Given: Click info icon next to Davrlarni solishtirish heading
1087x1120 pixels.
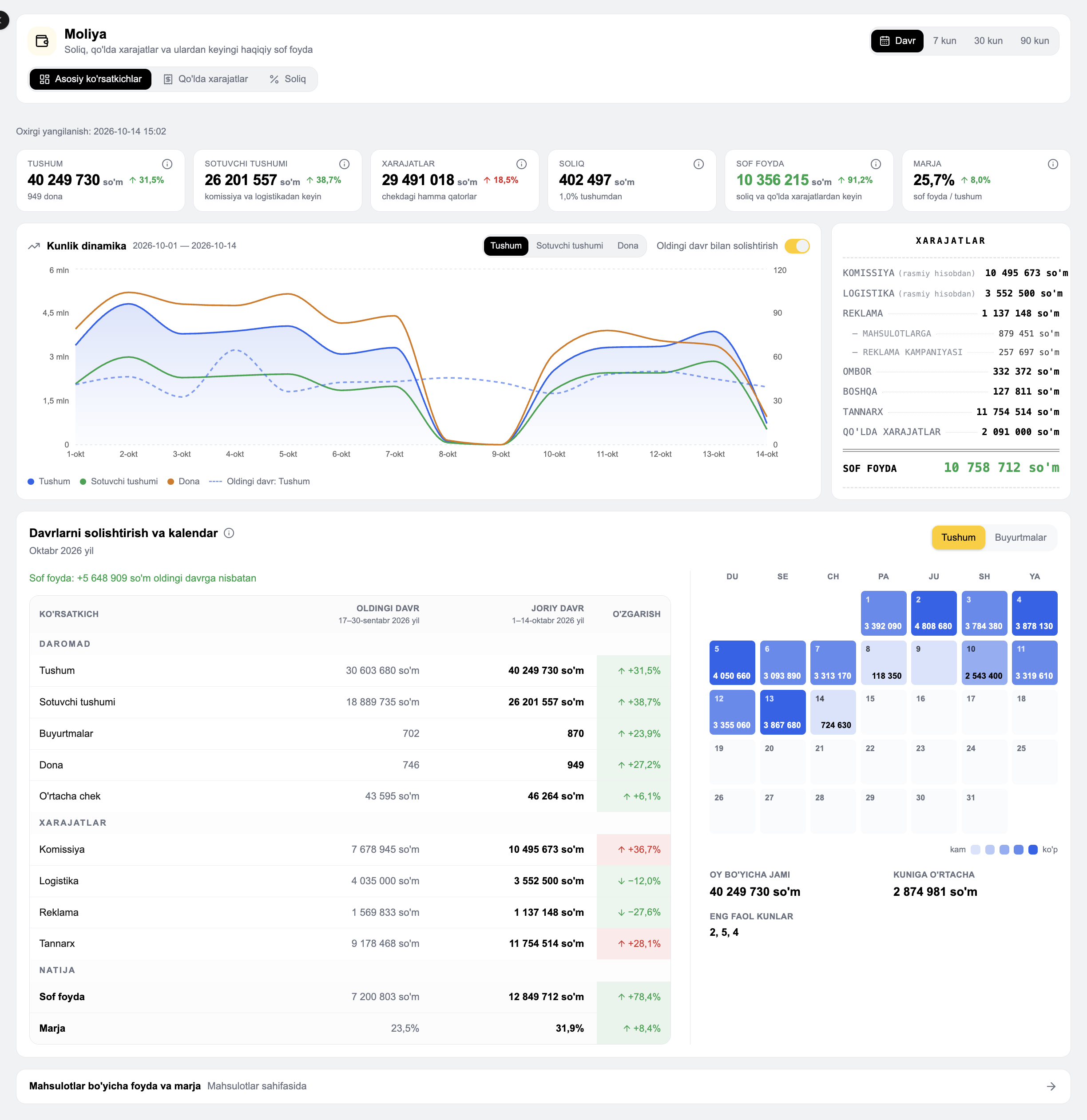Looking at the screenshot, I should (229, 533).
